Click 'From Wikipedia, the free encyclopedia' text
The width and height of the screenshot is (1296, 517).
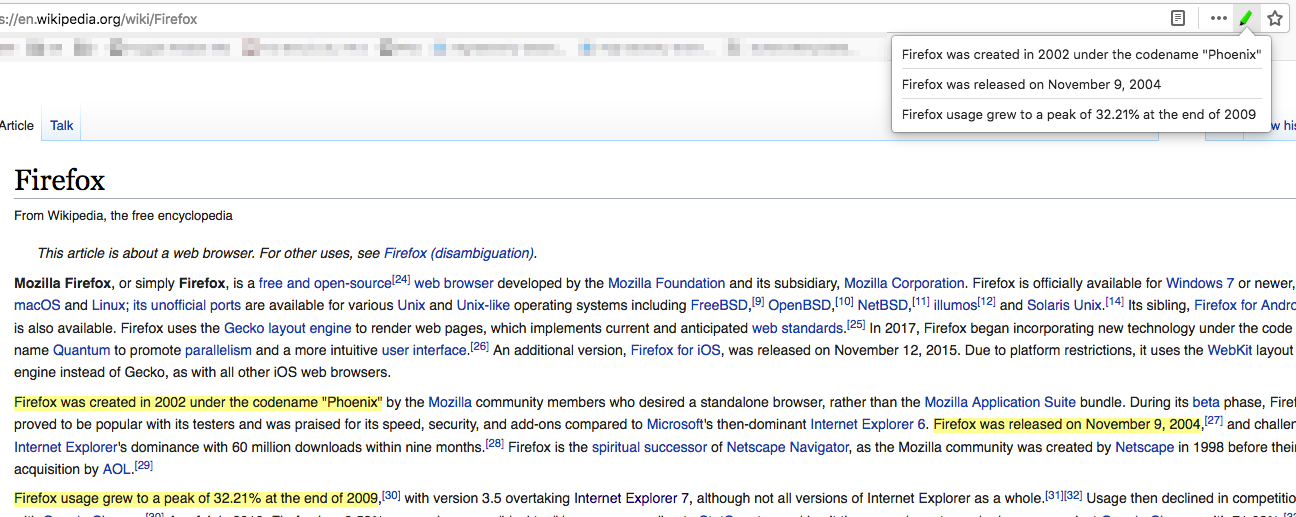[x=123, y=215]
